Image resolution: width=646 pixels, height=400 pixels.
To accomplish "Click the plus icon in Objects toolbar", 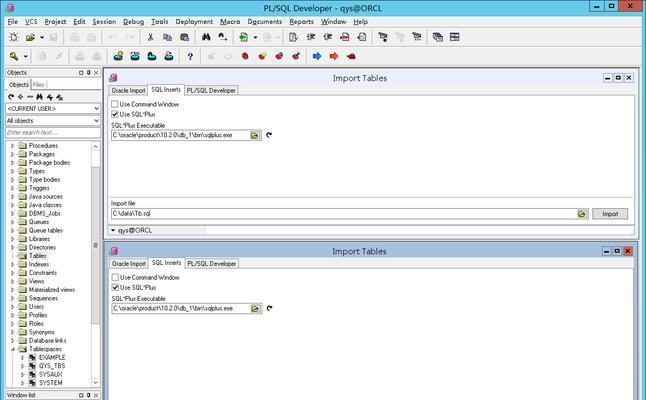I will (x=21, y=97).
